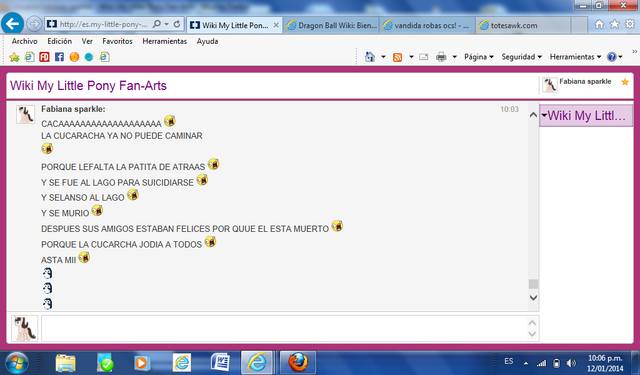Click the search magnifier in address bar
Image resolution: width=640 pixels, height=375 pixels.
(156, 24)
